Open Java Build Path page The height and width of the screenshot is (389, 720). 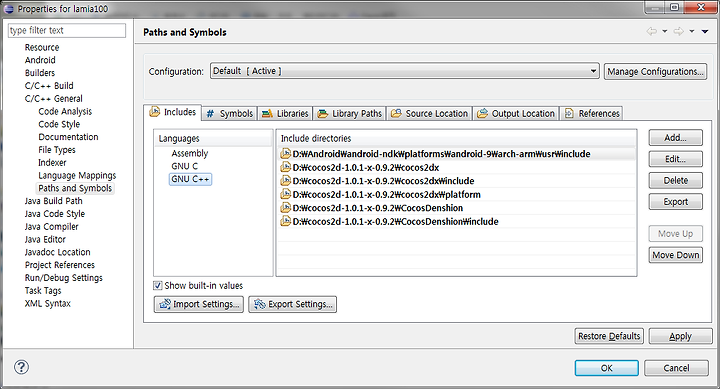tap(53, 201)
